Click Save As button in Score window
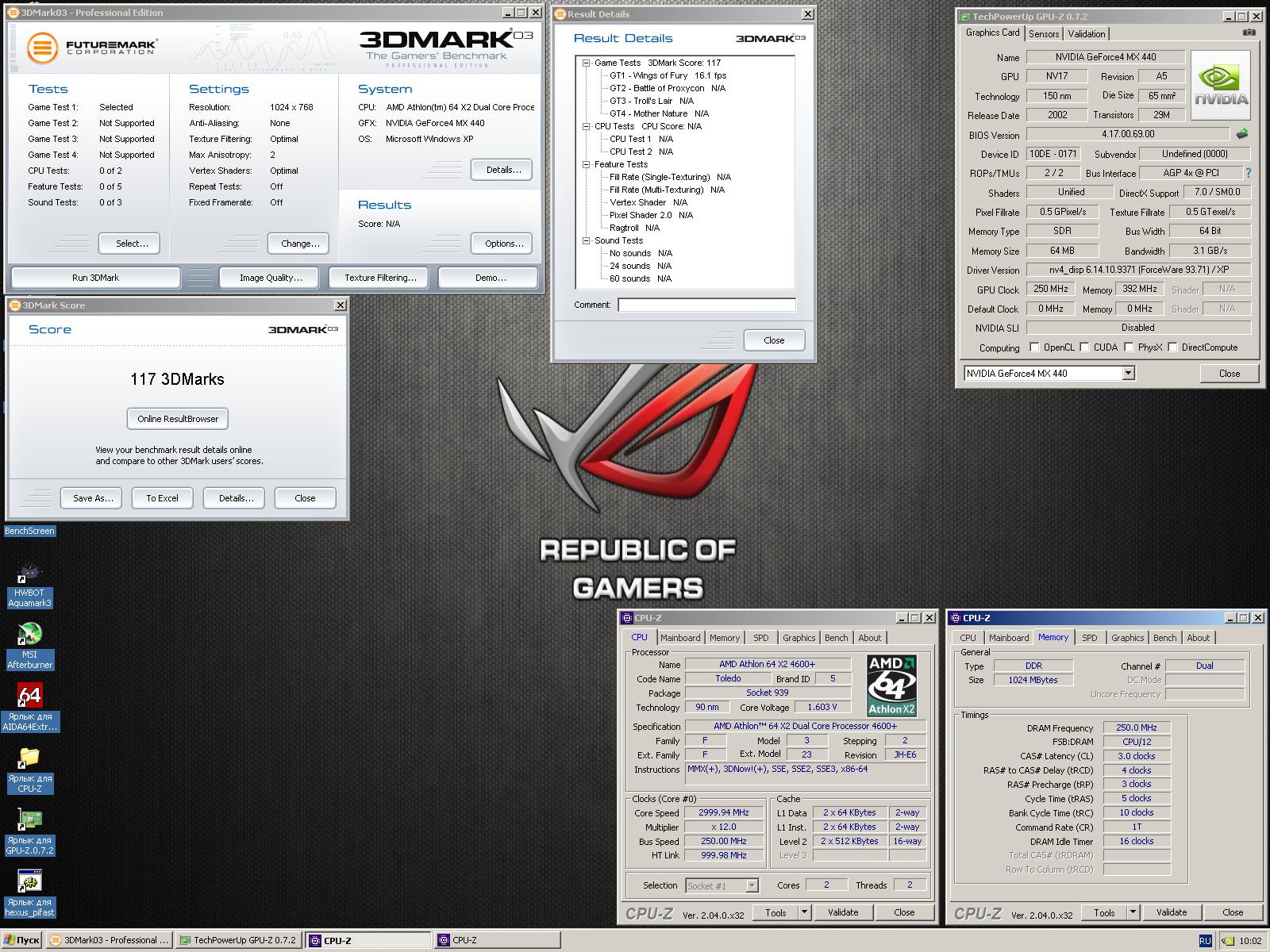 click(92, 498)
